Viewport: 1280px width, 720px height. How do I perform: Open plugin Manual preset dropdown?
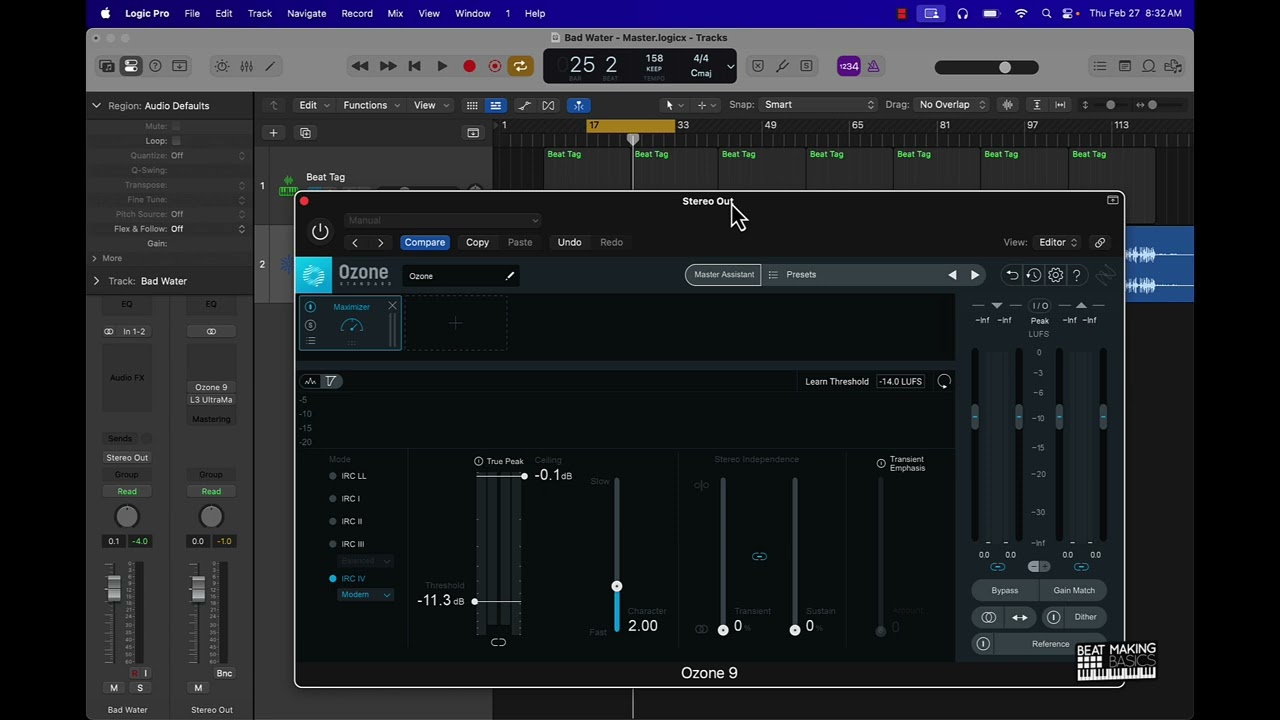[443, 220]
